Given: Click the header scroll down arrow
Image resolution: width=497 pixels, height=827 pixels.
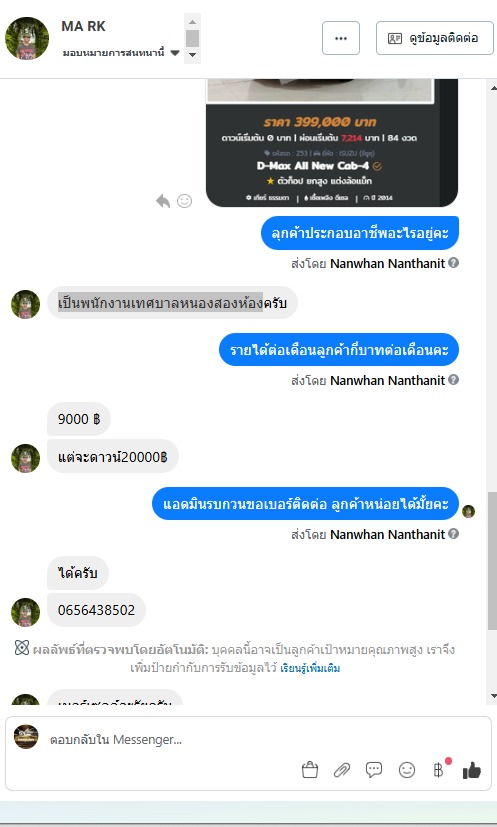Looking at the screenshot, I should coord(193,55).
